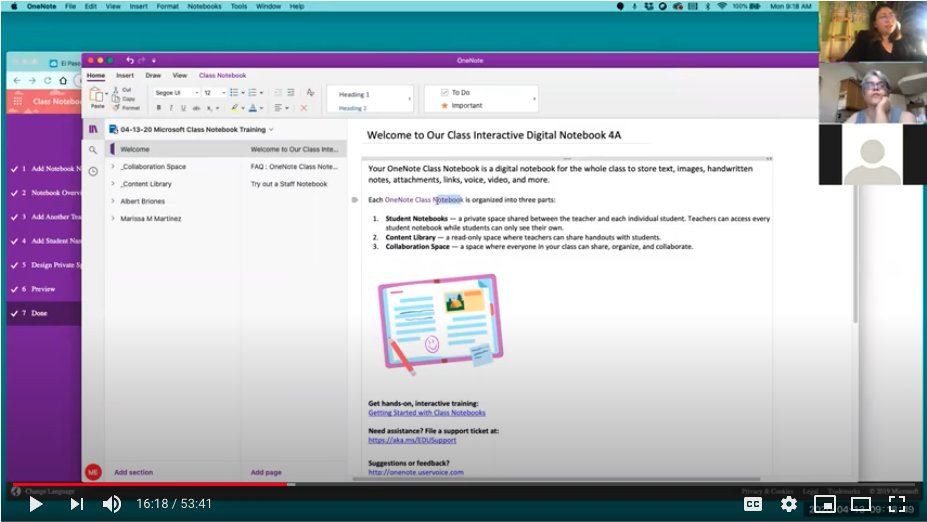Open the Tools menu in menu bar

[239, 7]
